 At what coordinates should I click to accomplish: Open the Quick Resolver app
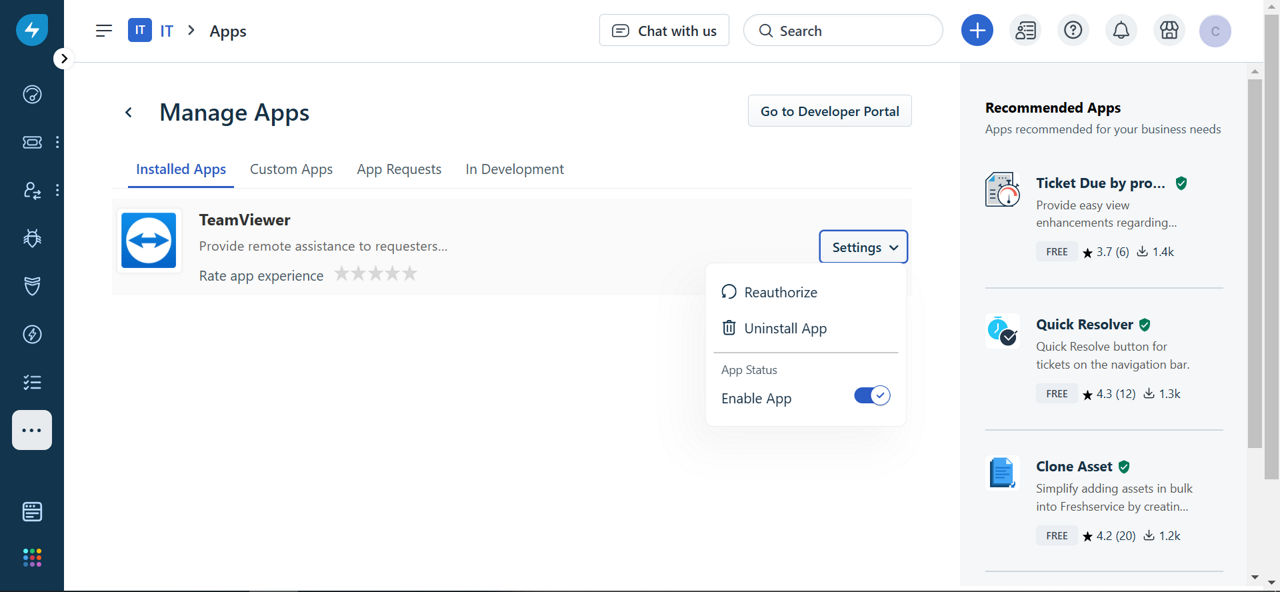1085,324
